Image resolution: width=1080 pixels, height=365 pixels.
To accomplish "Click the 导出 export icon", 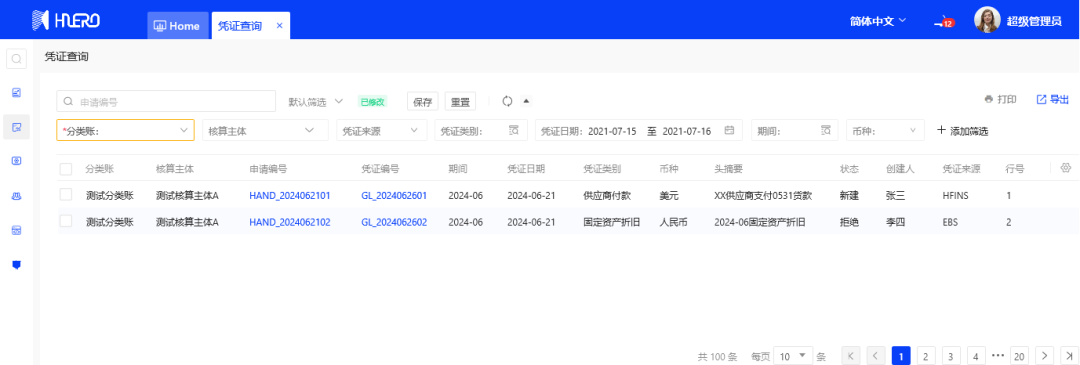I will [1041, 100].
